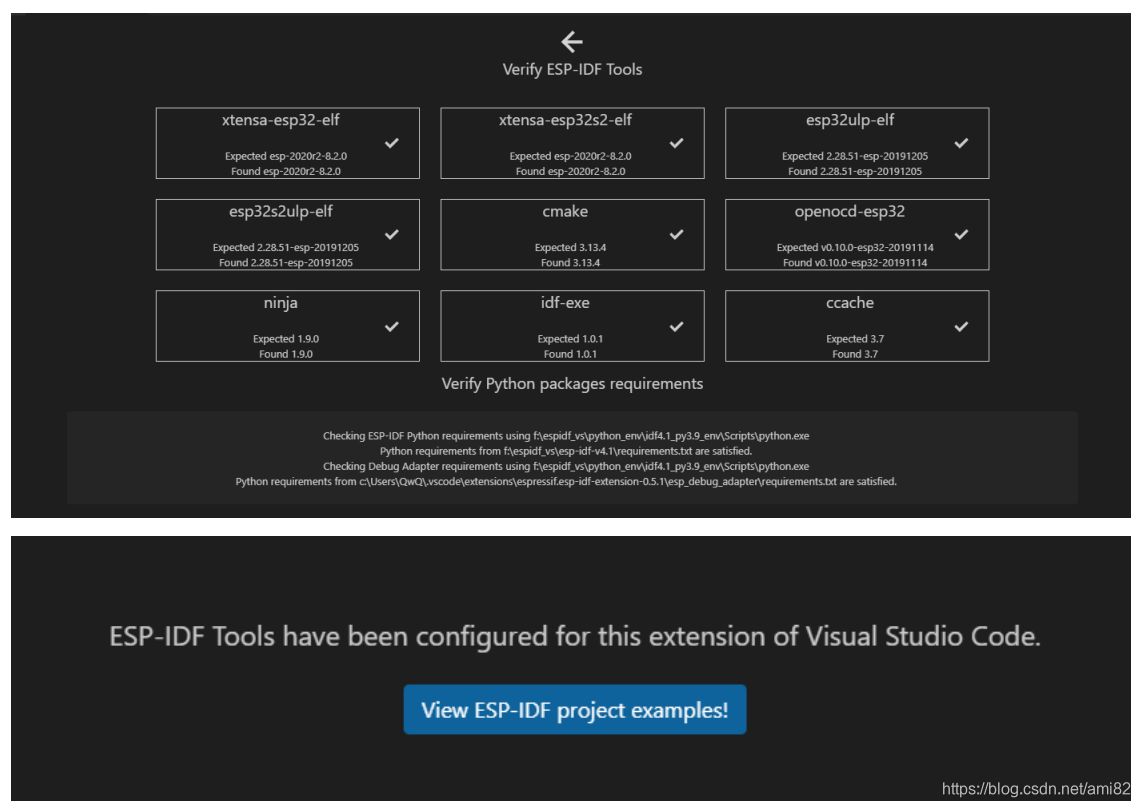Click the checkmark on openocd-esp32 card

(x=961, y=234)
